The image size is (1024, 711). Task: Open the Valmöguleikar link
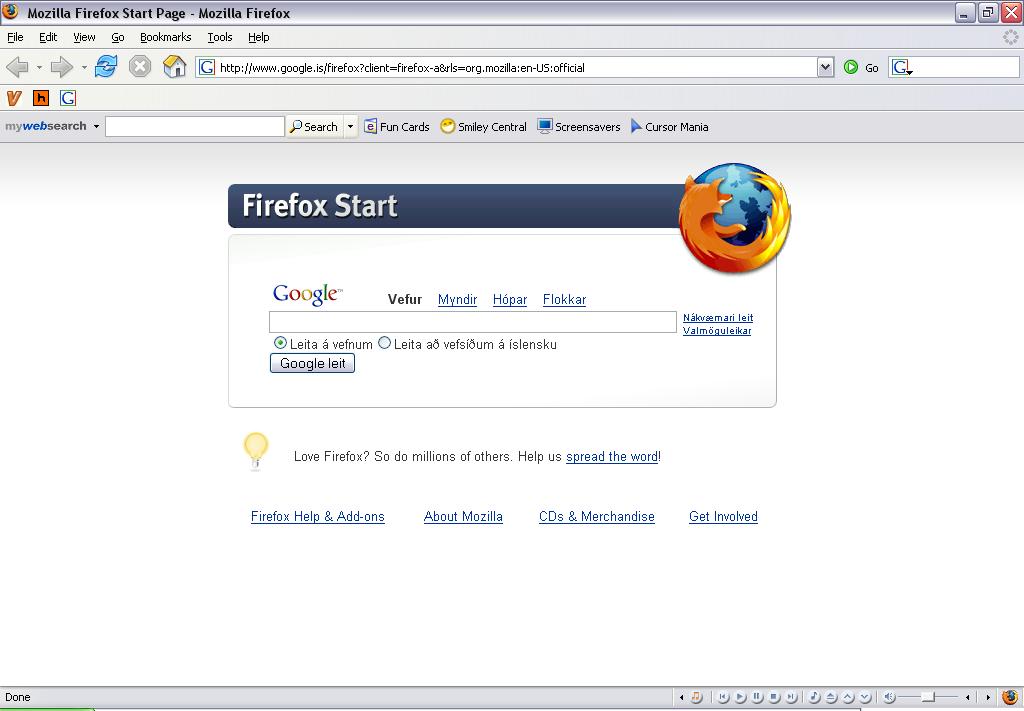tap(716, 330)
